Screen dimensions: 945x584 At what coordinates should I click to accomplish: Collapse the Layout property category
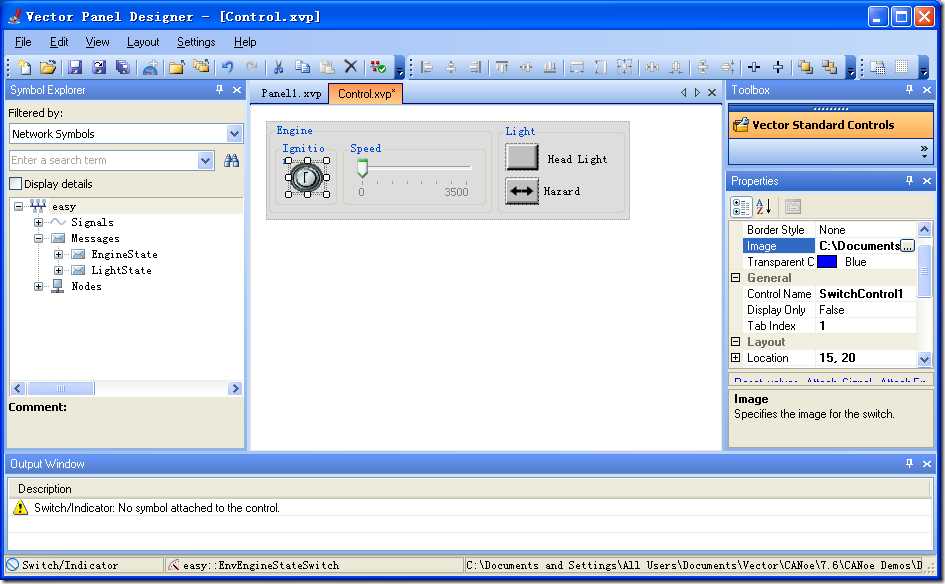[x=735, y=342]
